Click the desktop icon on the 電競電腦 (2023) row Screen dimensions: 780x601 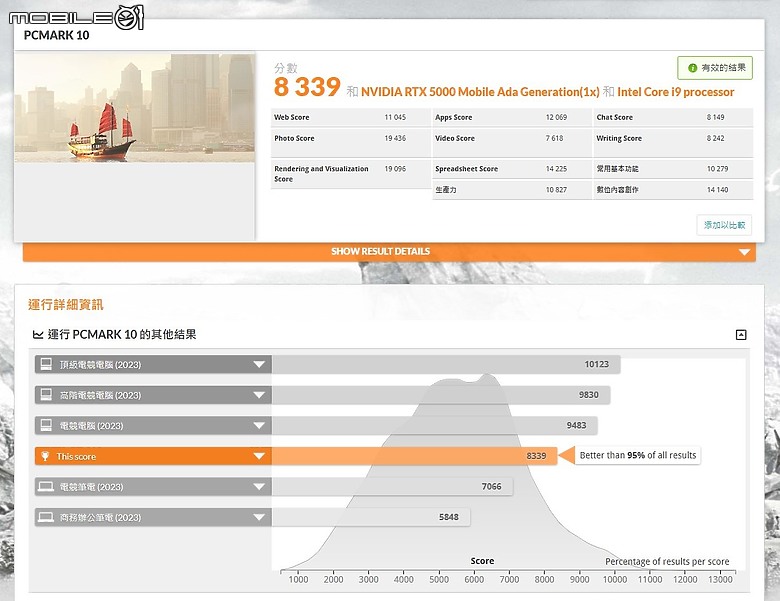pos(46,425)
